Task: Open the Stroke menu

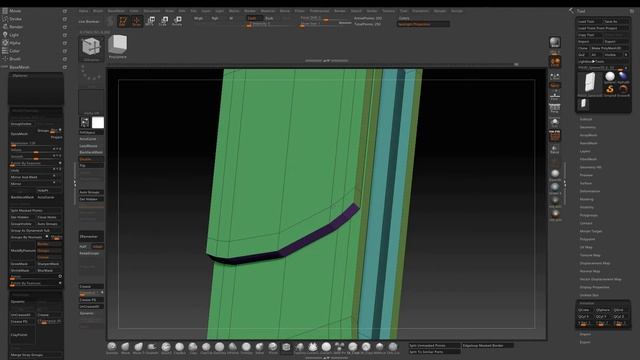Action: [16, 19]
